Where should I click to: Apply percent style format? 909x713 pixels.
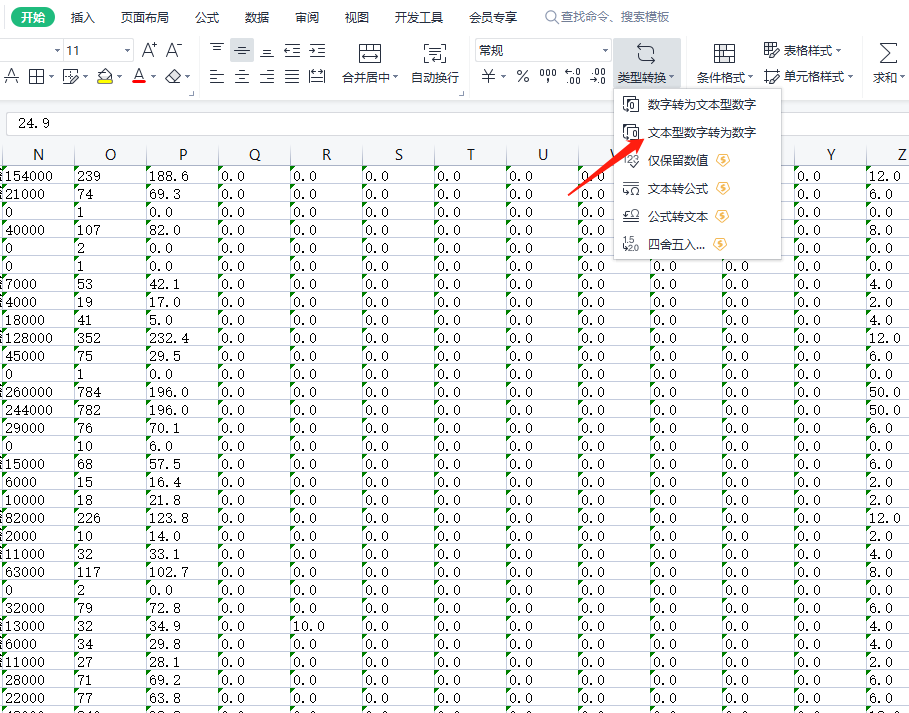[x=523, y=76]
